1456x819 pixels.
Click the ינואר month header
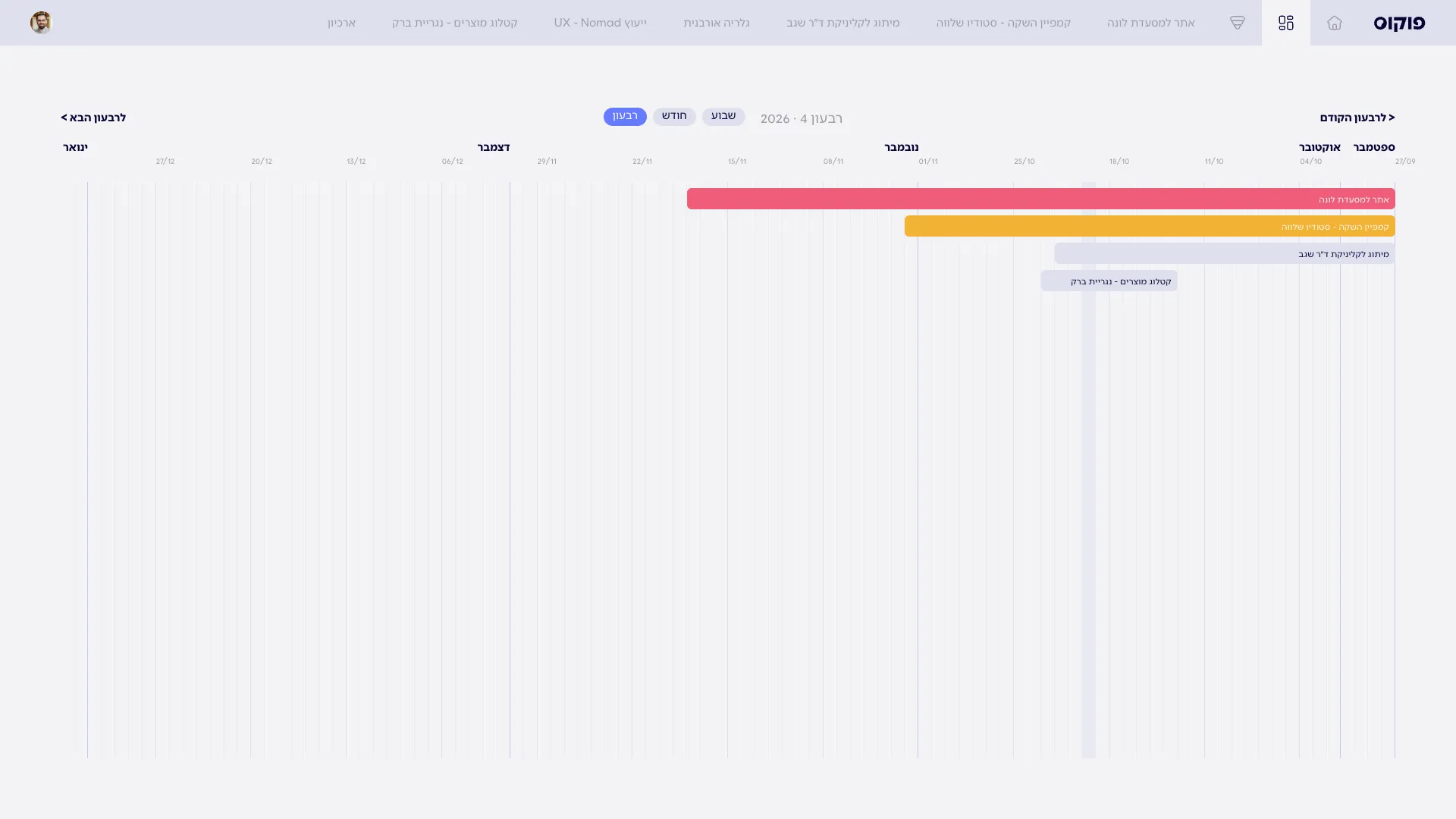point(75,147)
